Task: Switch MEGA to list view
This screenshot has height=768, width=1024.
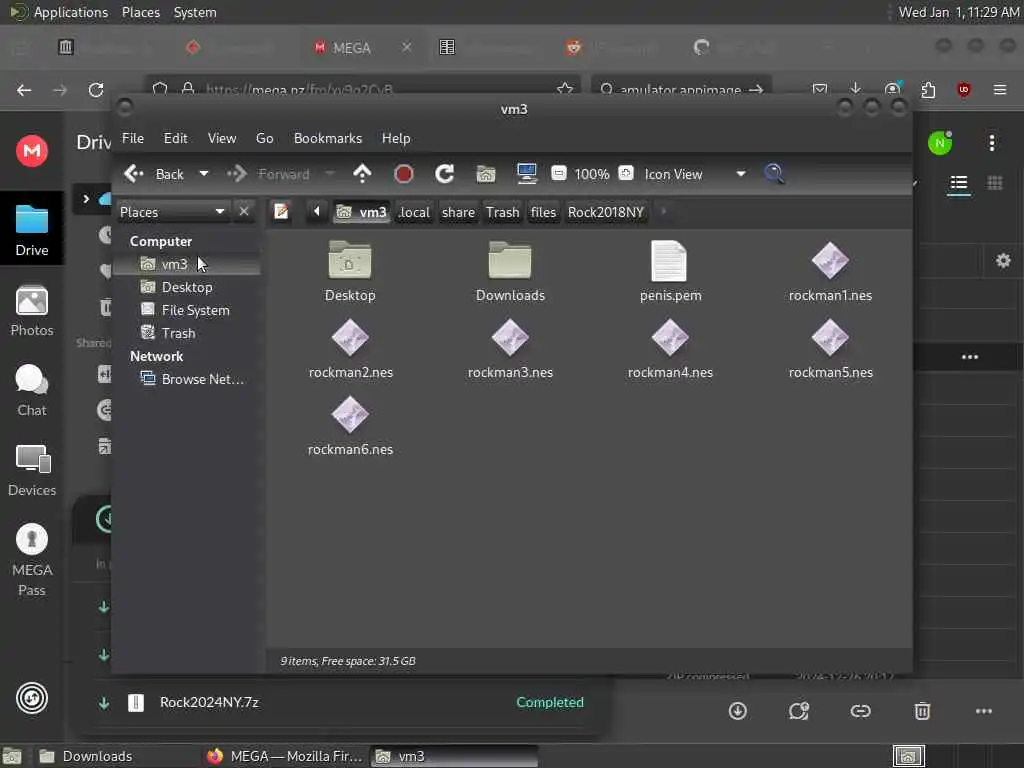Action: 958,183
